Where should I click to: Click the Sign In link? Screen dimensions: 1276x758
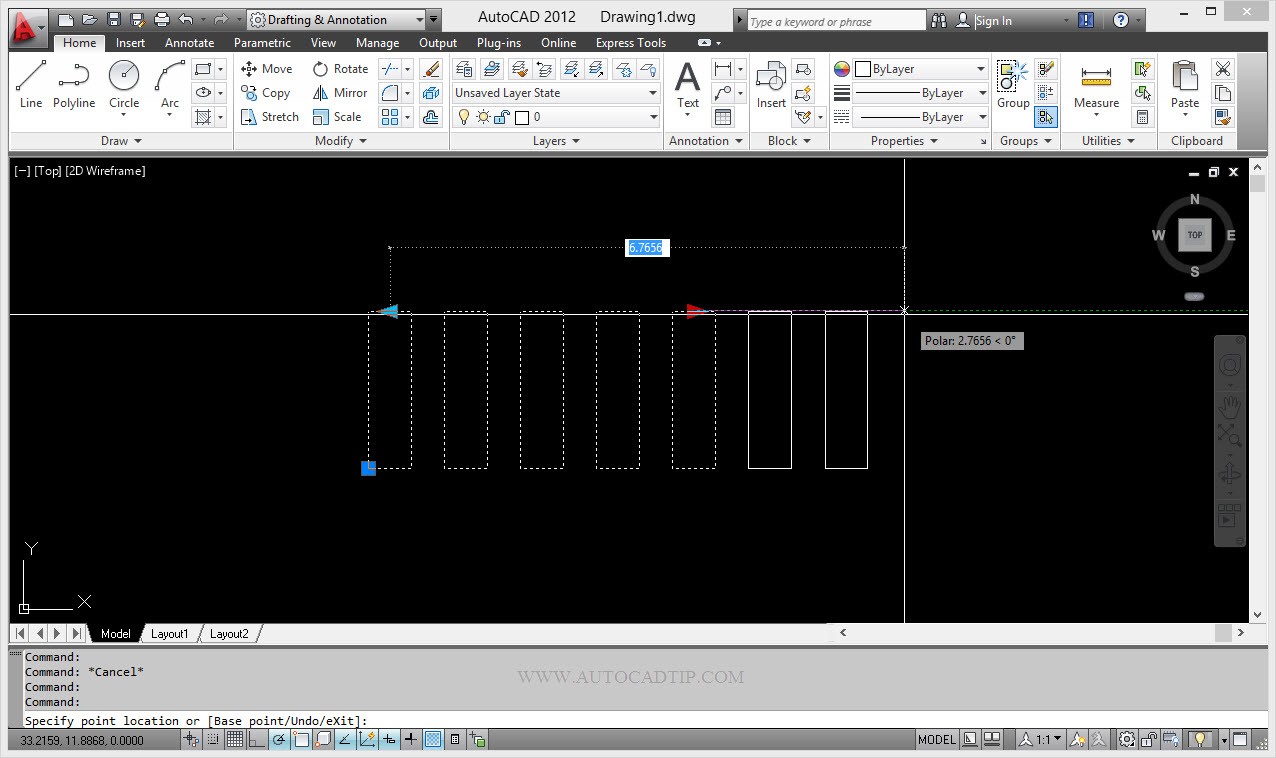[x=994, y=19]
